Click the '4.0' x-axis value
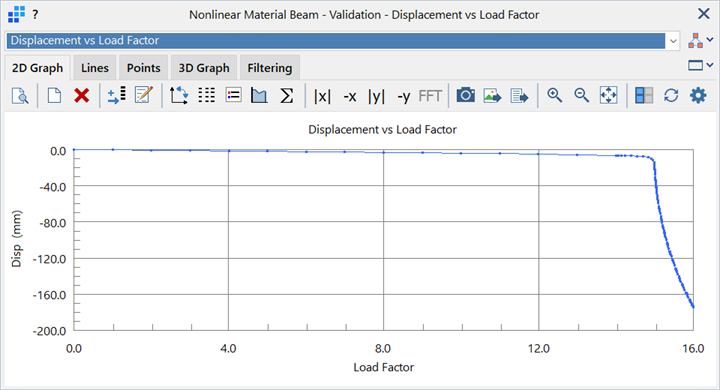This screenshot has width=720, height=390. [228, 349]
